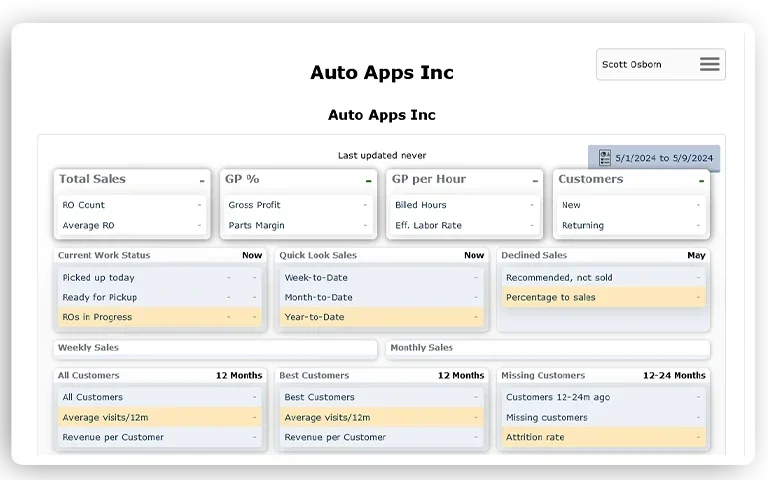
Task: Collapse the GP % card using its green dash
Action: 368,181
